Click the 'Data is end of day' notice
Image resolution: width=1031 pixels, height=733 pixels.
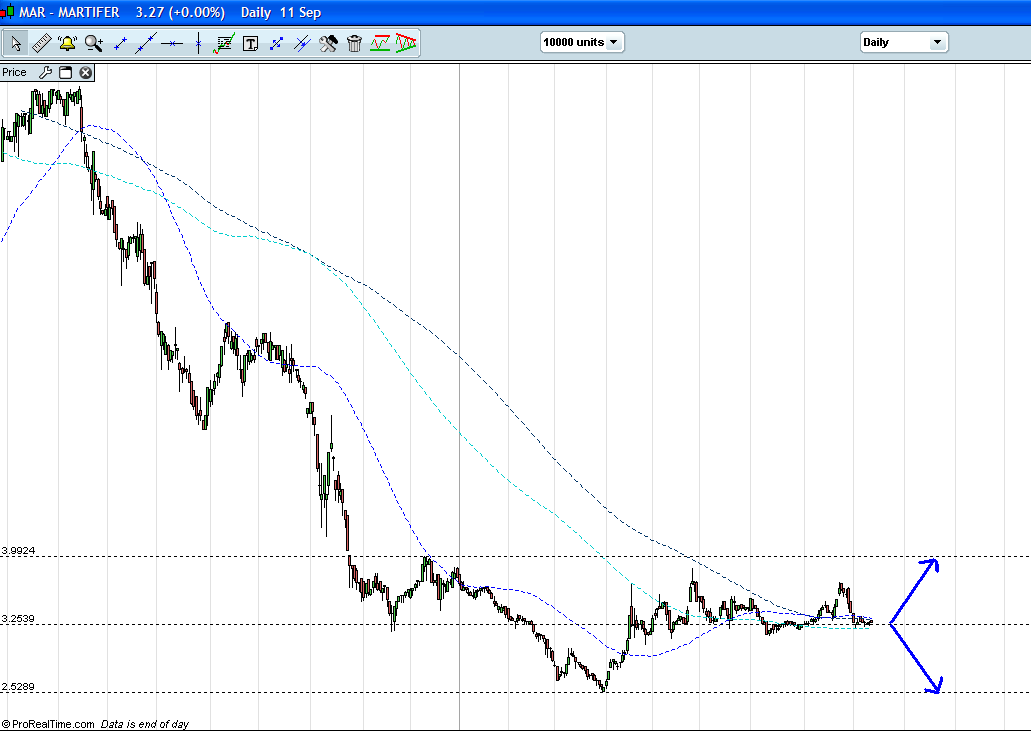(145, 724)
